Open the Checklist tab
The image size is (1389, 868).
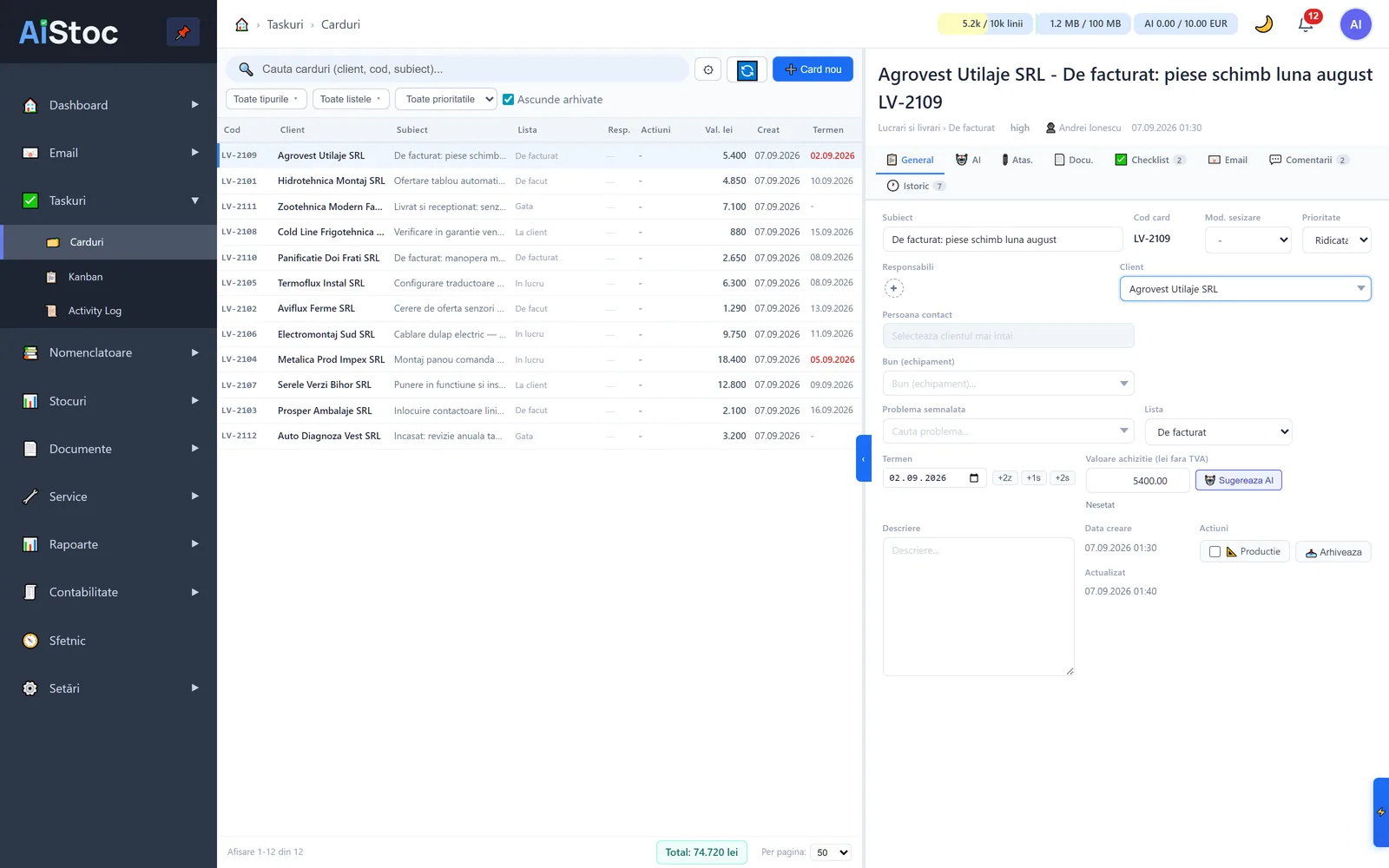point(1150,160)
